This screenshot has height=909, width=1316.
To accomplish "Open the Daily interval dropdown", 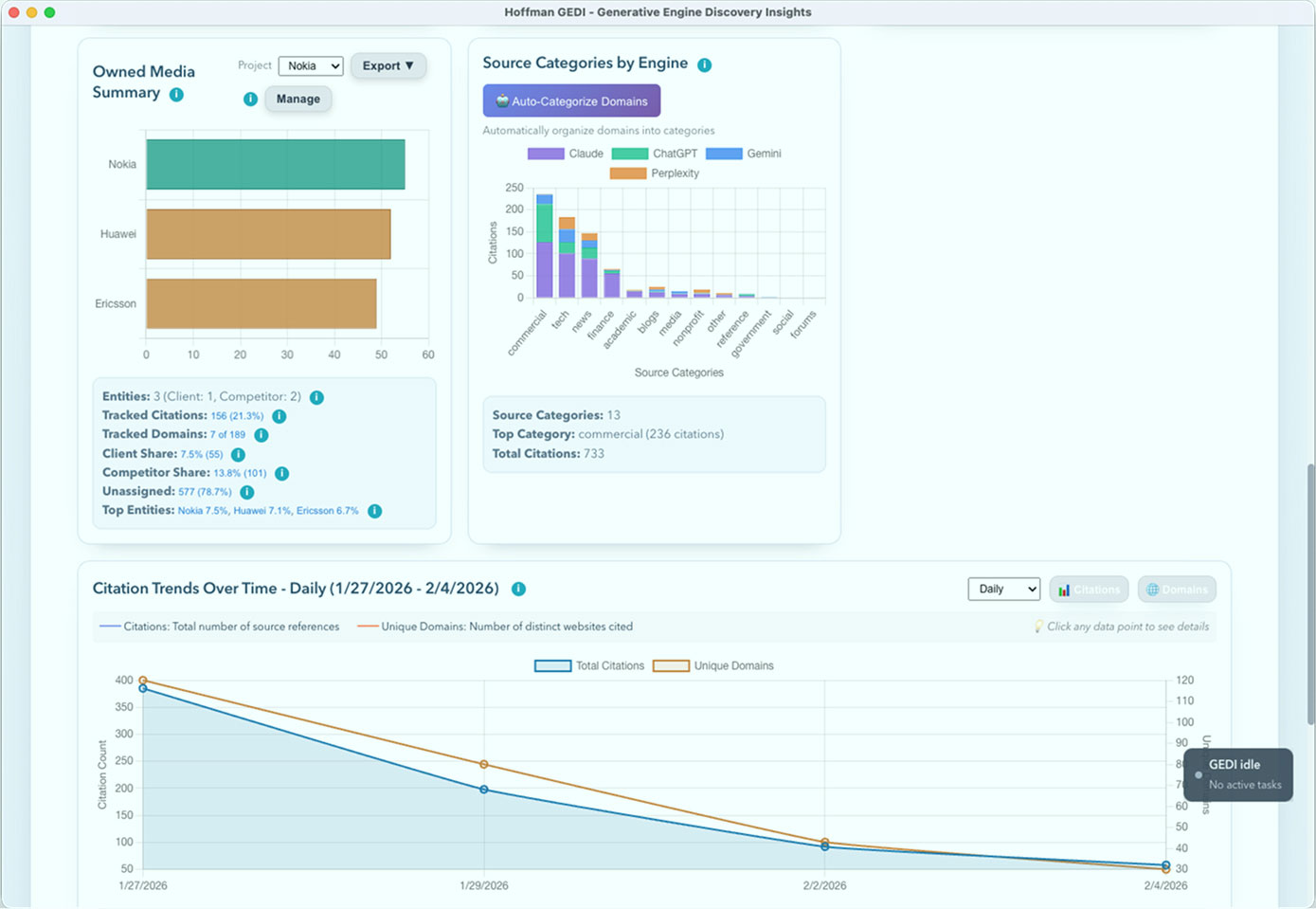I will tap(1003, 589).
